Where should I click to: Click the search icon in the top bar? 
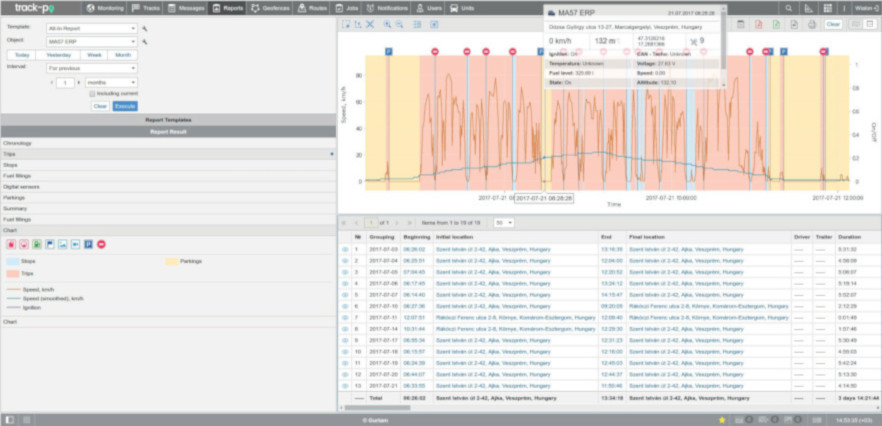(788, 7)
